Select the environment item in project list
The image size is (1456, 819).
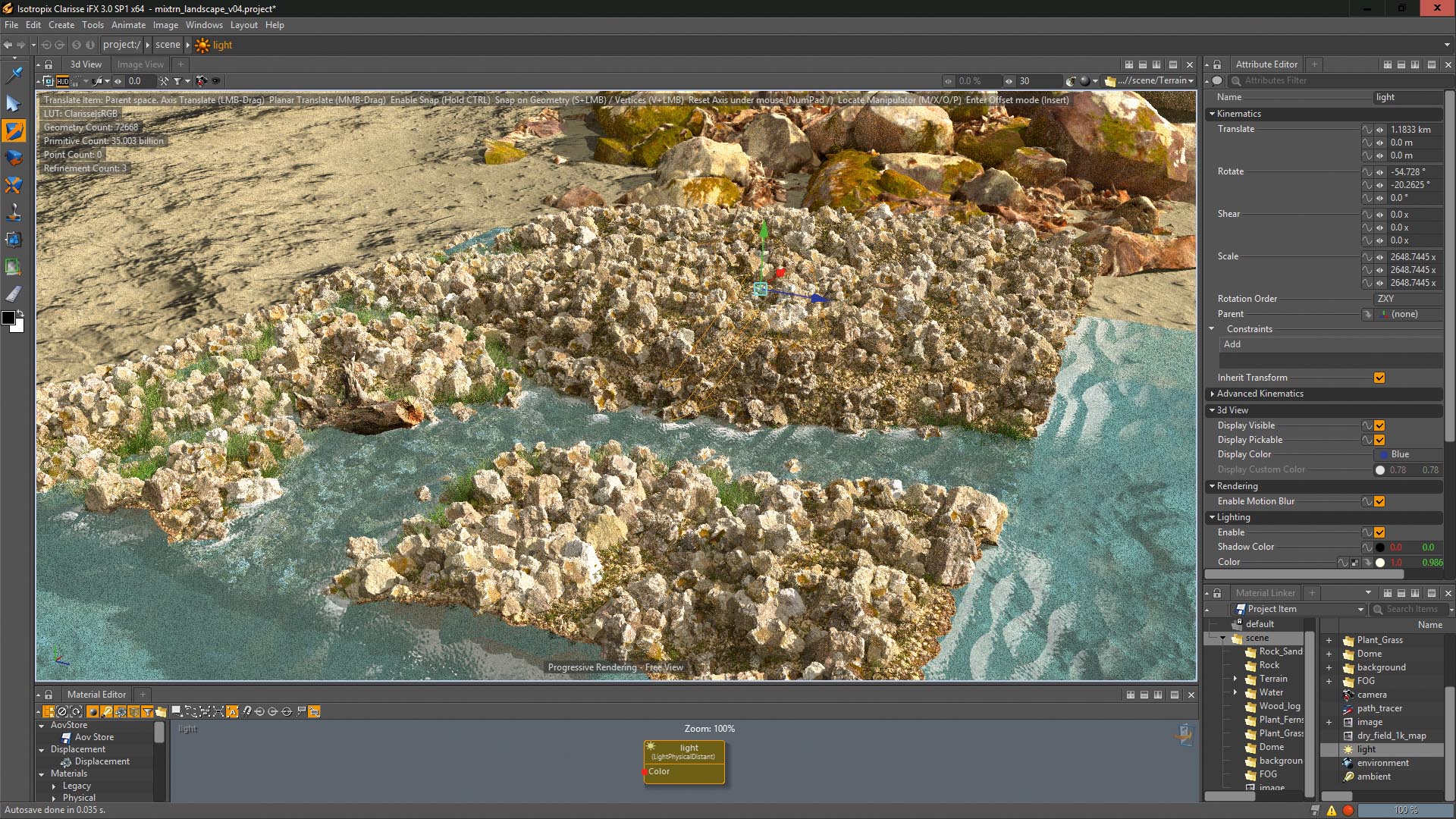click(x=1382, y=763)
